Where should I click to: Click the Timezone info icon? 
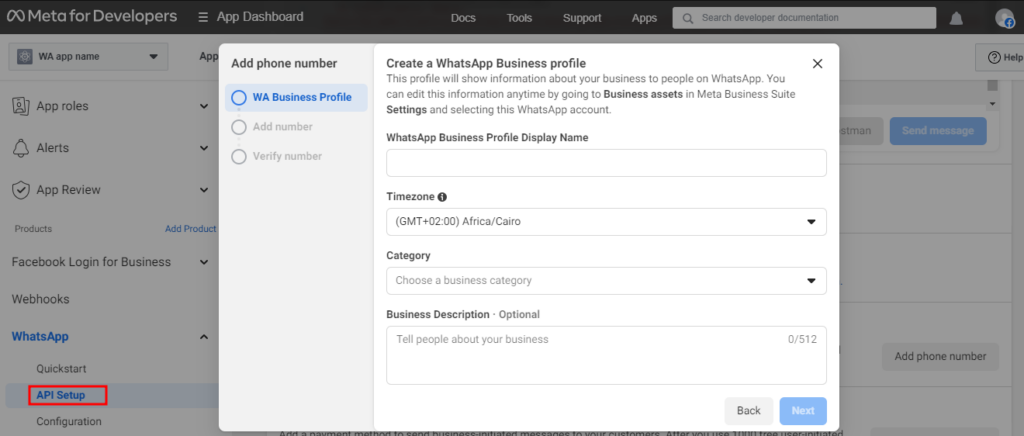[x=442, y=196]
